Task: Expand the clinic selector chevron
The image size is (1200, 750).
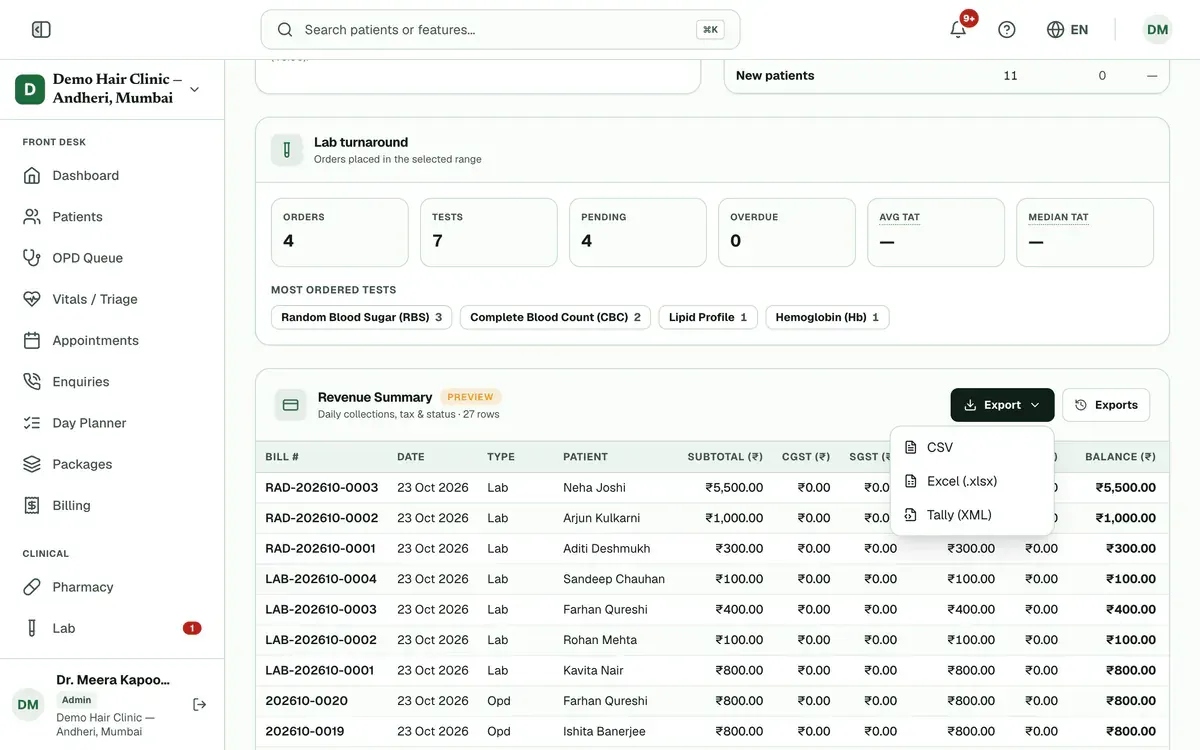Action: tap(194, 89)
